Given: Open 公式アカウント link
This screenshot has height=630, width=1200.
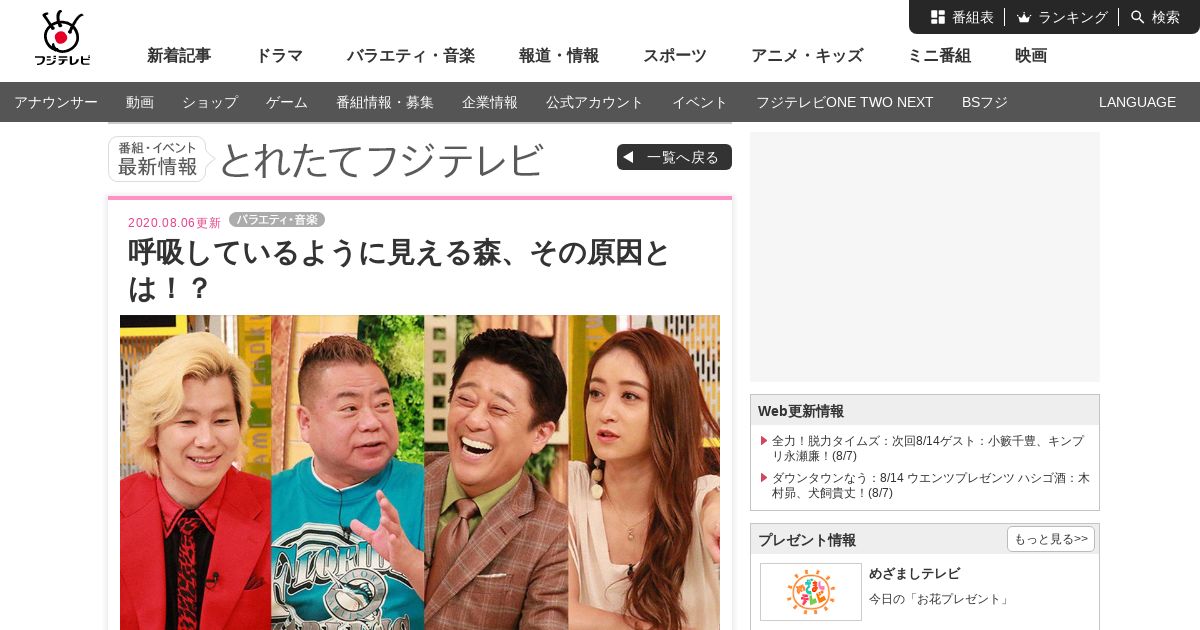Looking at the screenshot, I should (595, 102).
